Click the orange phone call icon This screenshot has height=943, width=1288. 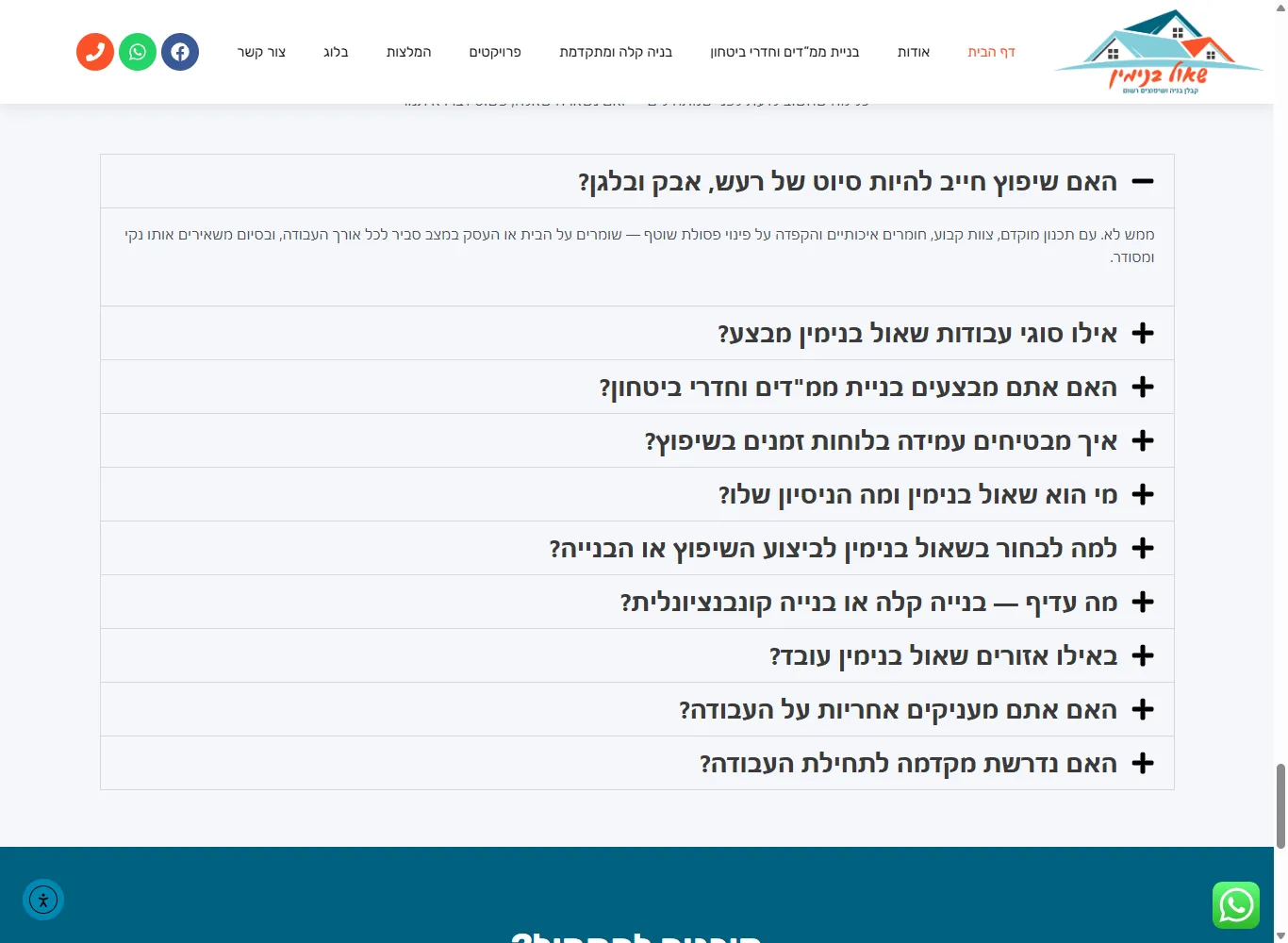pos(95,52)
